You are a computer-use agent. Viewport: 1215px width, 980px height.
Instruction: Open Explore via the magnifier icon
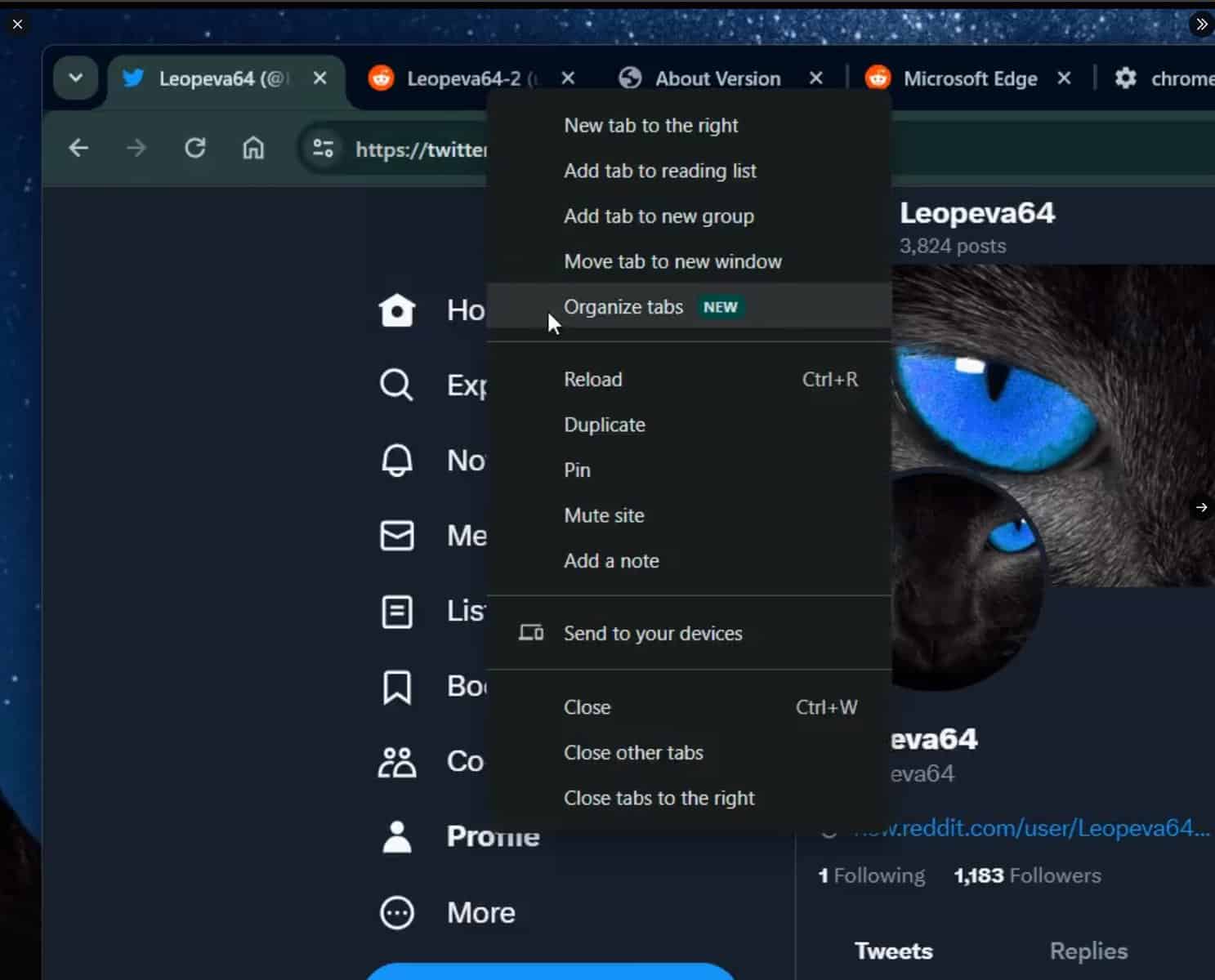pyautogui.click(x=397, y=385)
